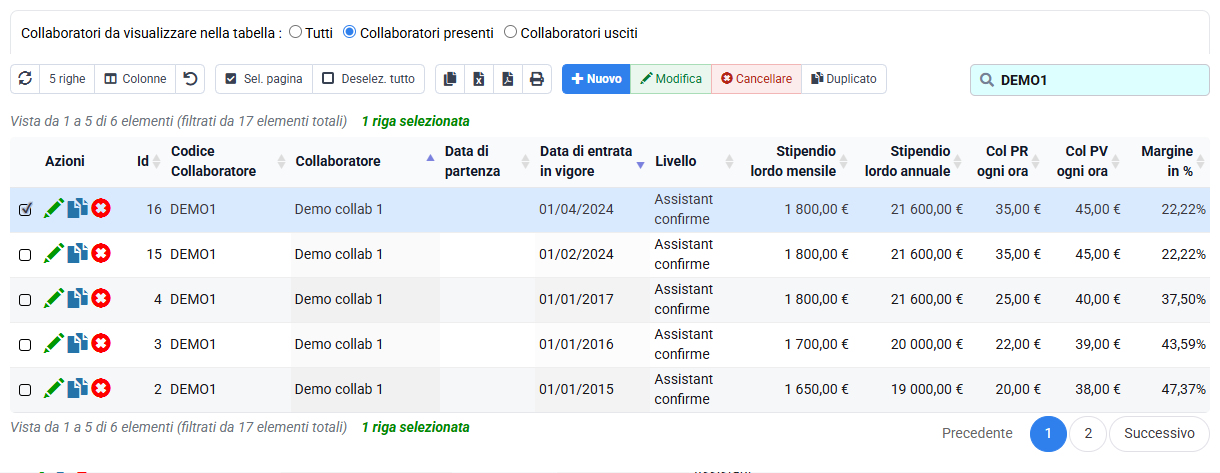The height and width of the screenshot is (473, 1220).
Task: Export table to PDF icon
Action: coord(508,79)
